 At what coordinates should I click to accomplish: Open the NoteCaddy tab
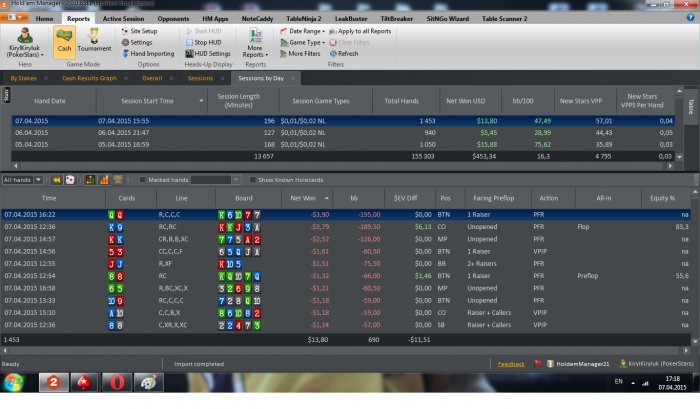pos(257,19)
